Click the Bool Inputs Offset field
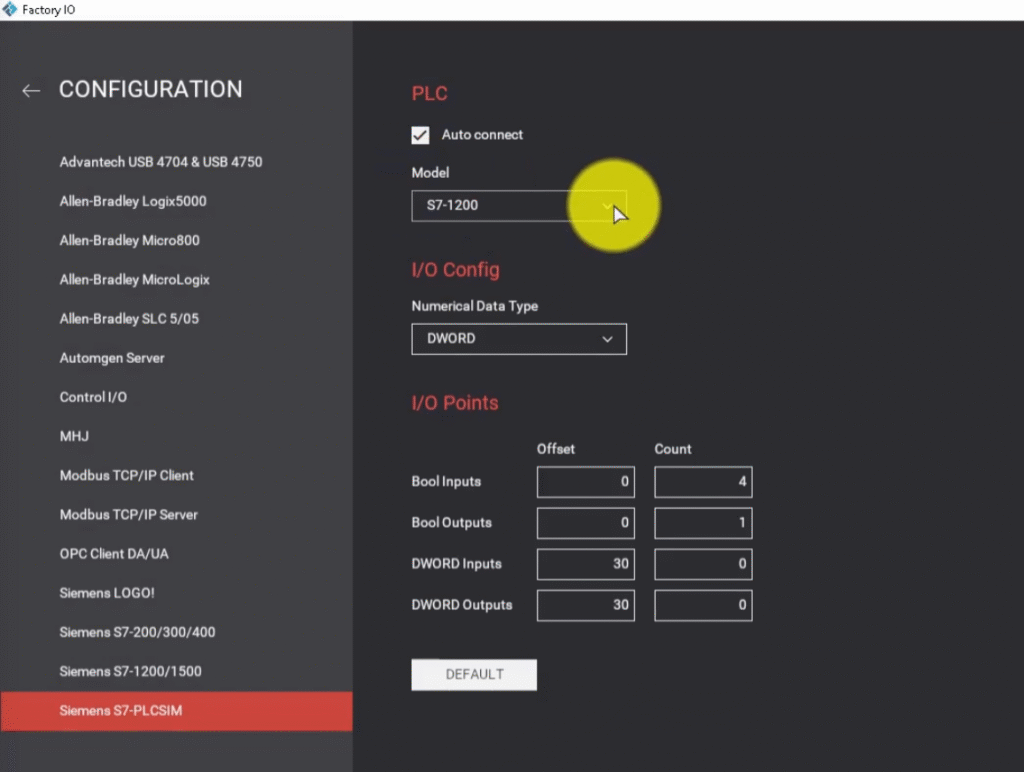 [x=585, y=482]
